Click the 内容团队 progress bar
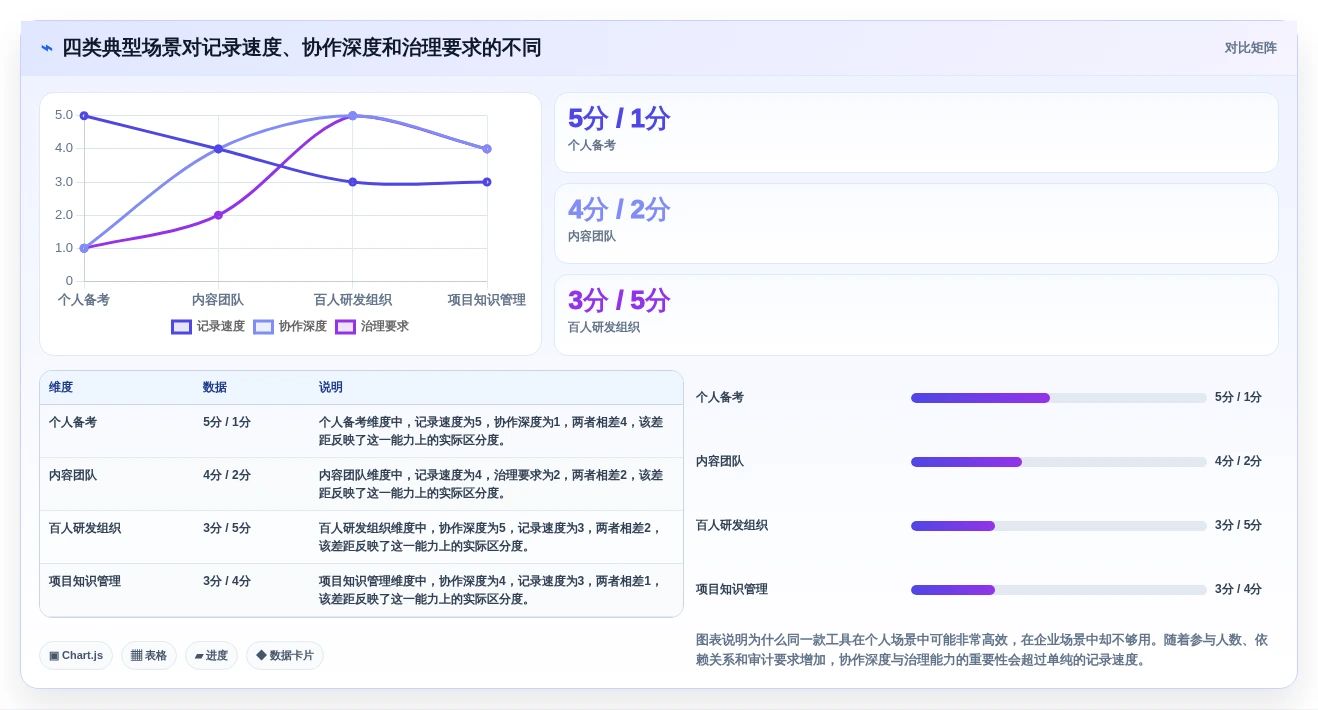This screenshot has height=710, width=1318. pos(1059,462)
